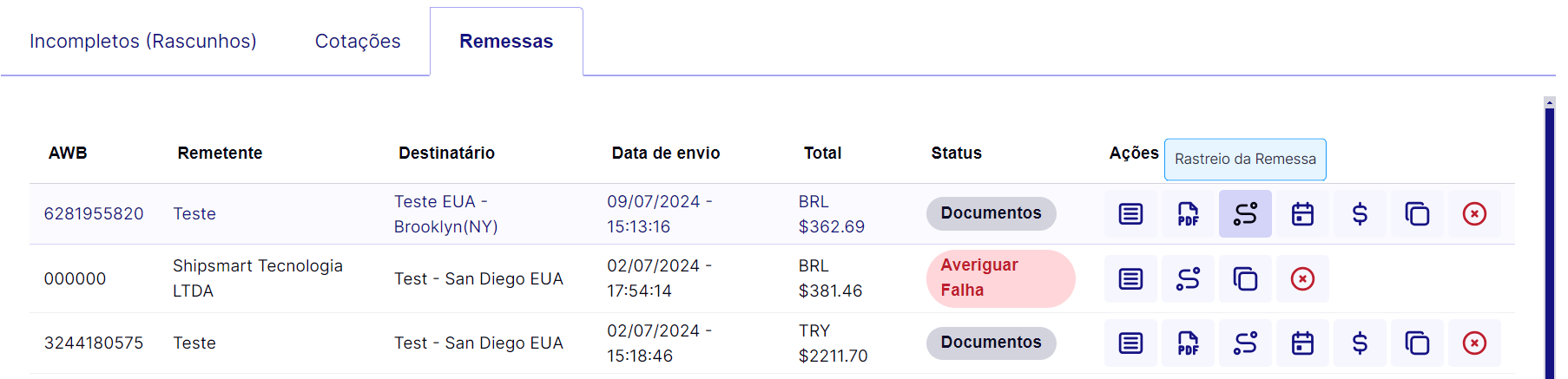Download PDF for shipment 3244180575
The height and width of the screenshot is (379, 1568).
(x=1188, y=343)
